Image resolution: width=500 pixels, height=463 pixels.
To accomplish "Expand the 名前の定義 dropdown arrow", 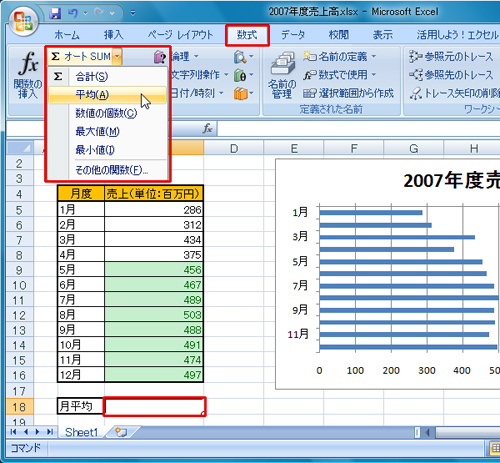I will (x=374, y=56).
